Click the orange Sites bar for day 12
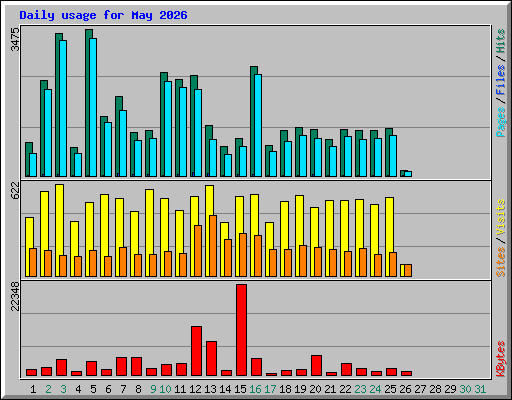The image size is (512, 400). (x=198, y=251)
